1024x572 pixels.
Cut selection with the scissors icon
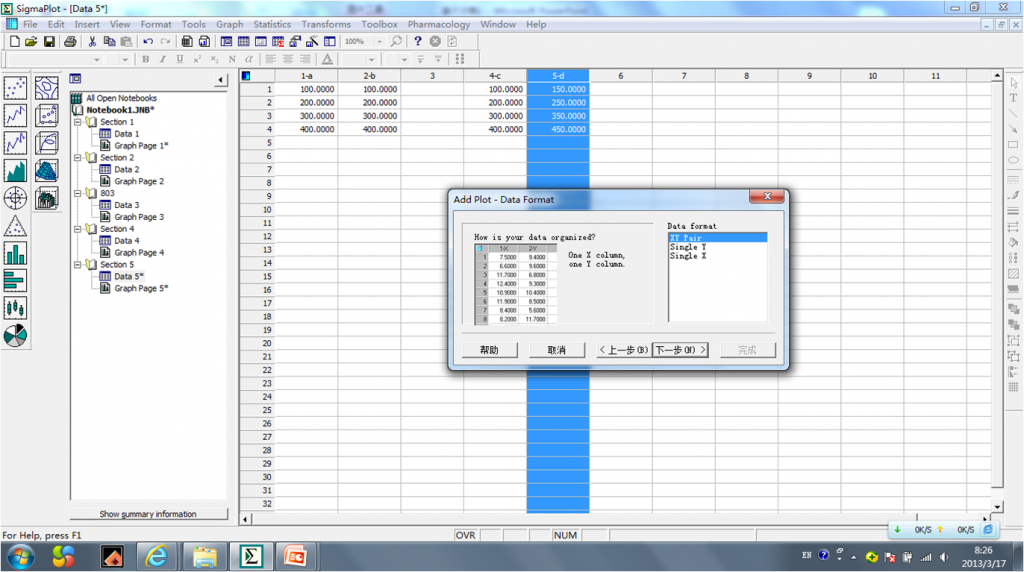point(92,41)
